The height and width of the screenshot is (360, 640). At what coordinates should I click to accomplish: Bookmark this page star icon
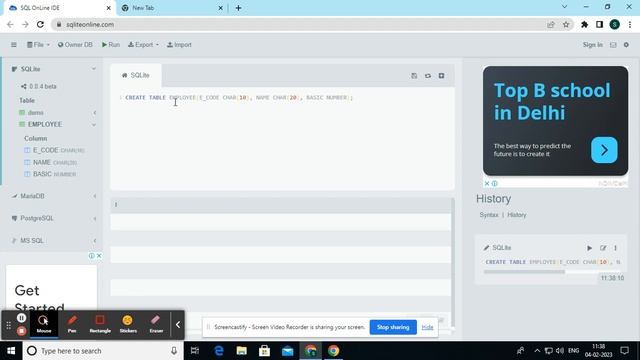coord(566,24)
